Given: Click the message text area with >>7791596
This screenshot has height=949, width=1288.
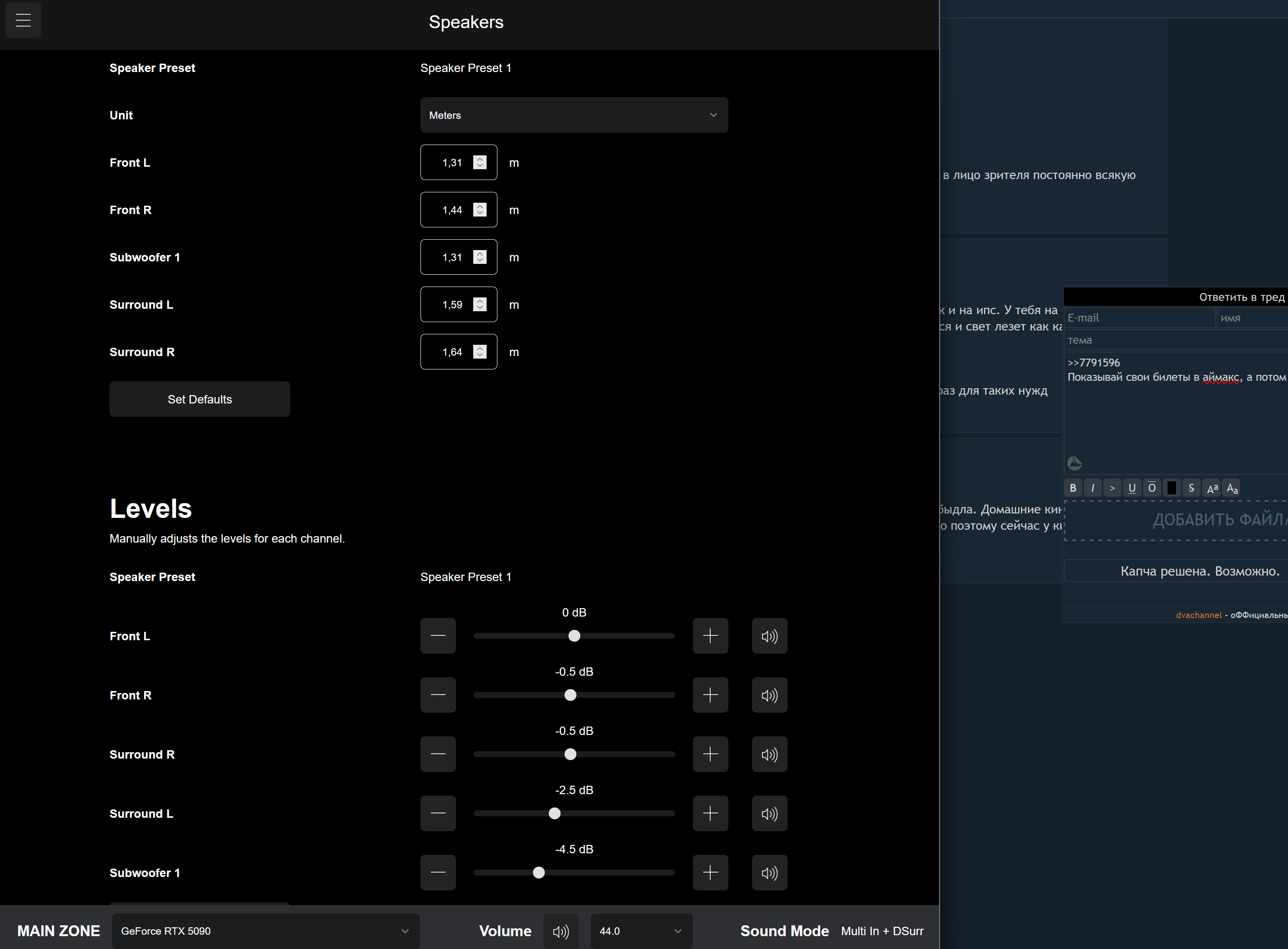Looking at the screenshot, I should [1176, 412].
